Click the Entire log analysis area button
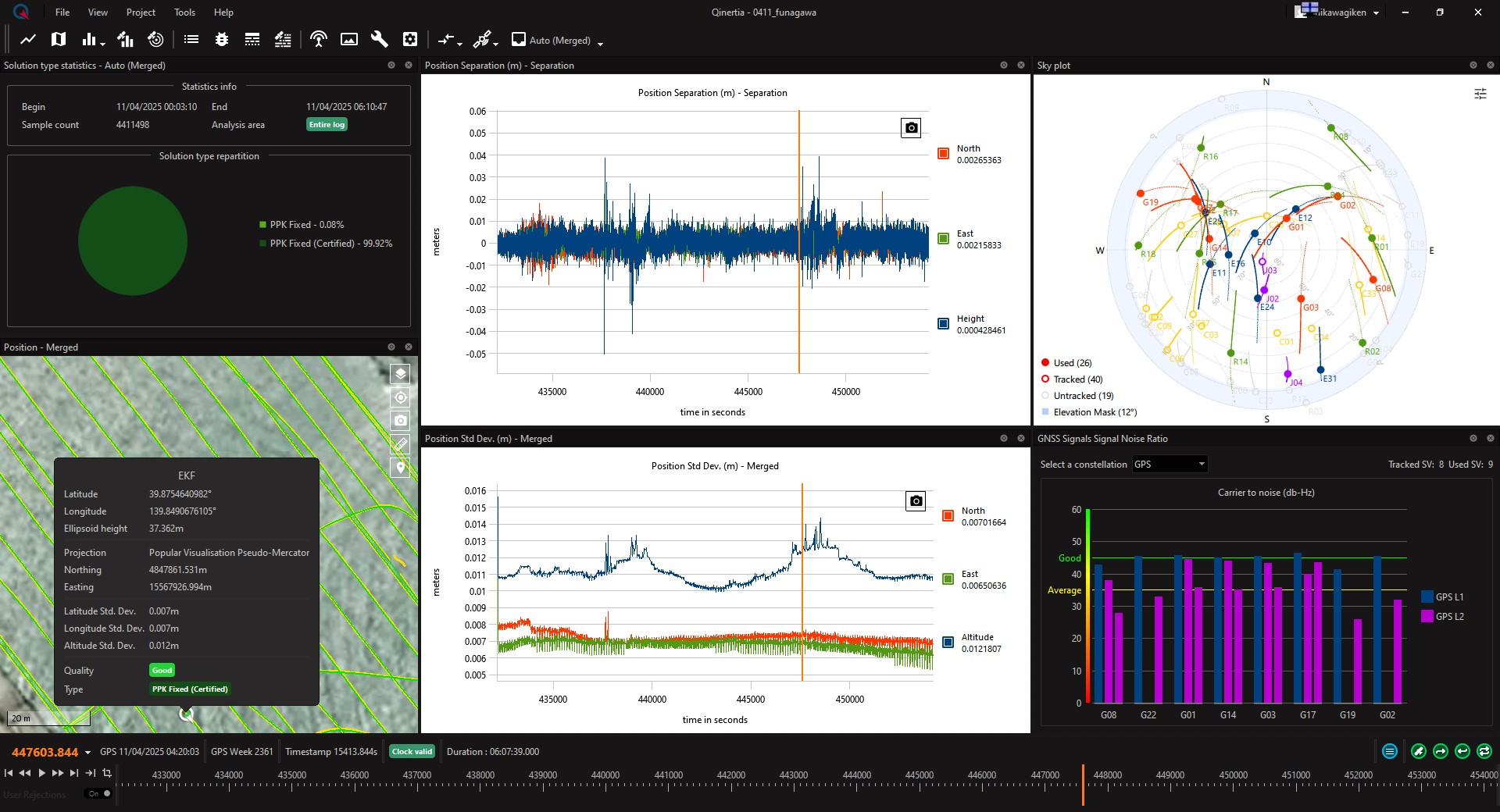 327,124
